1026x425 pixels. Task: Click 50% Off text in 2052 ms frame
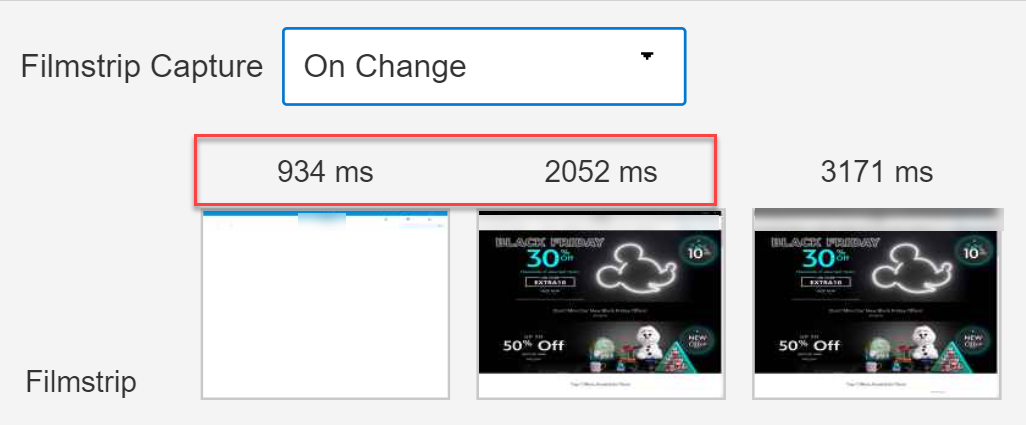click(533, 345)
